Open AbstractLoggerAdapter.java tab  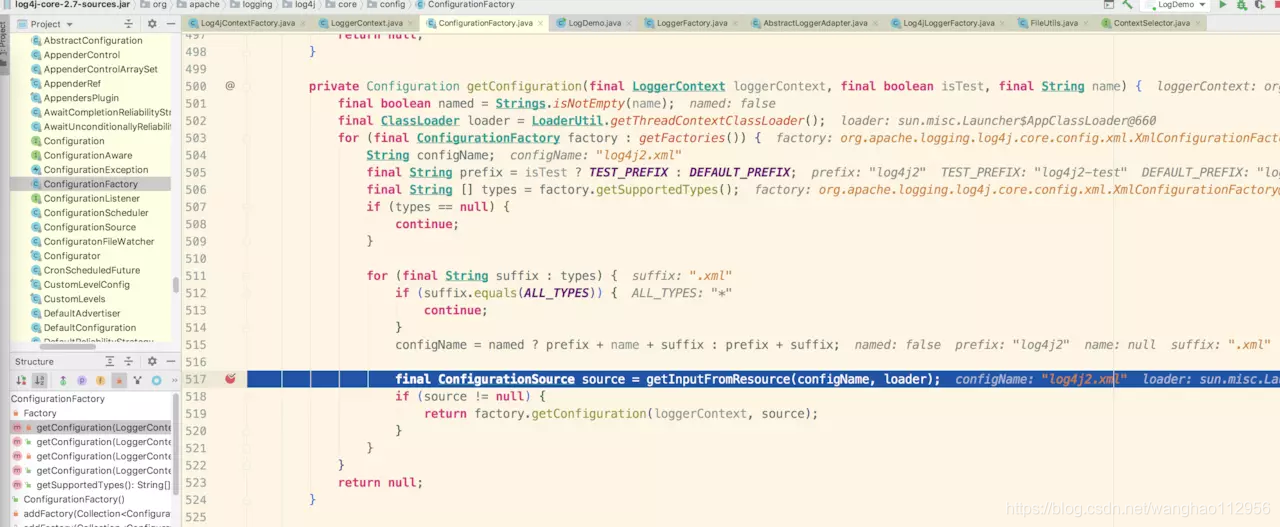814,23
